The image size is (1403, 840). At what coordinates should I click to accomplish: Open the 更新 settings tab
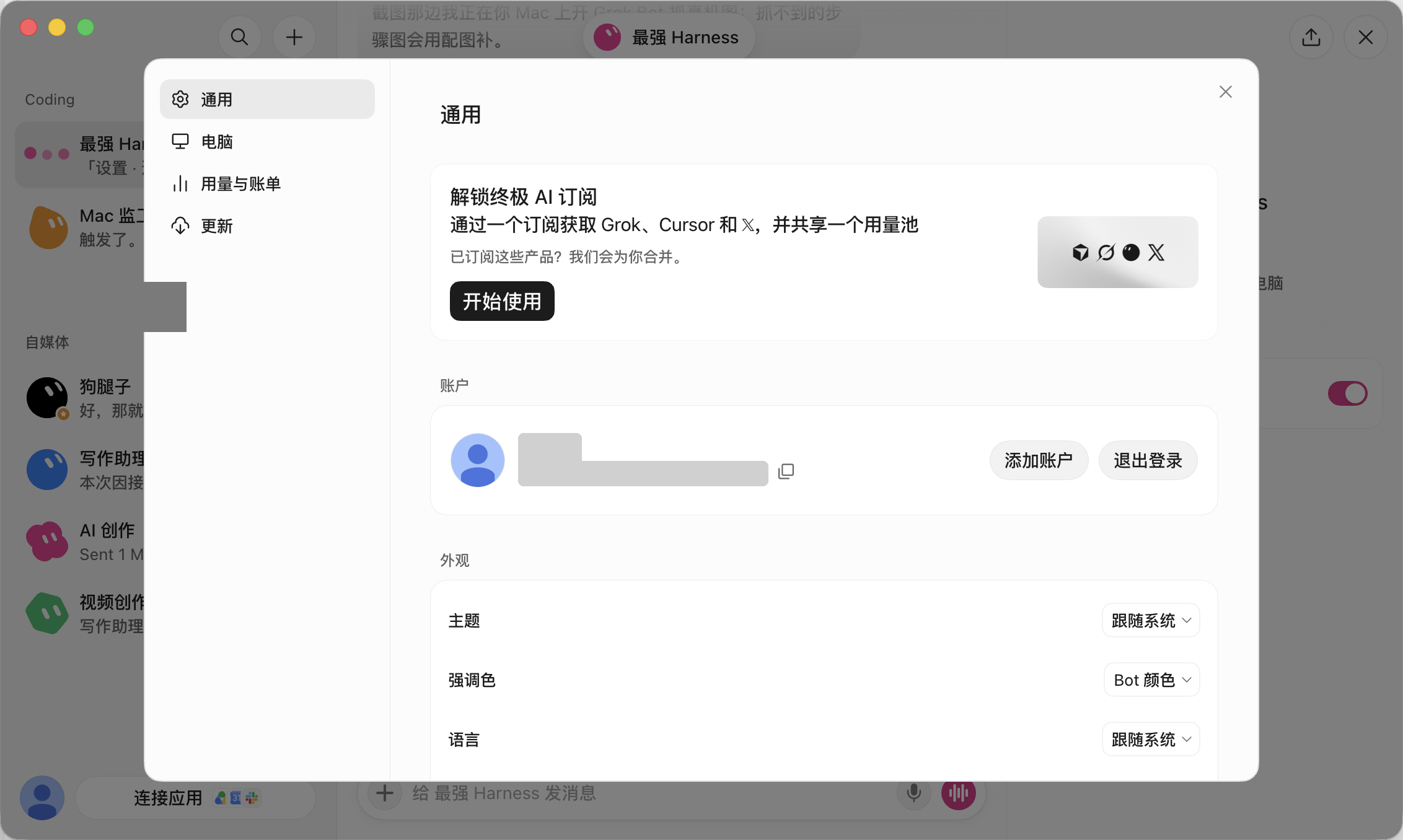tap(267, 225)
